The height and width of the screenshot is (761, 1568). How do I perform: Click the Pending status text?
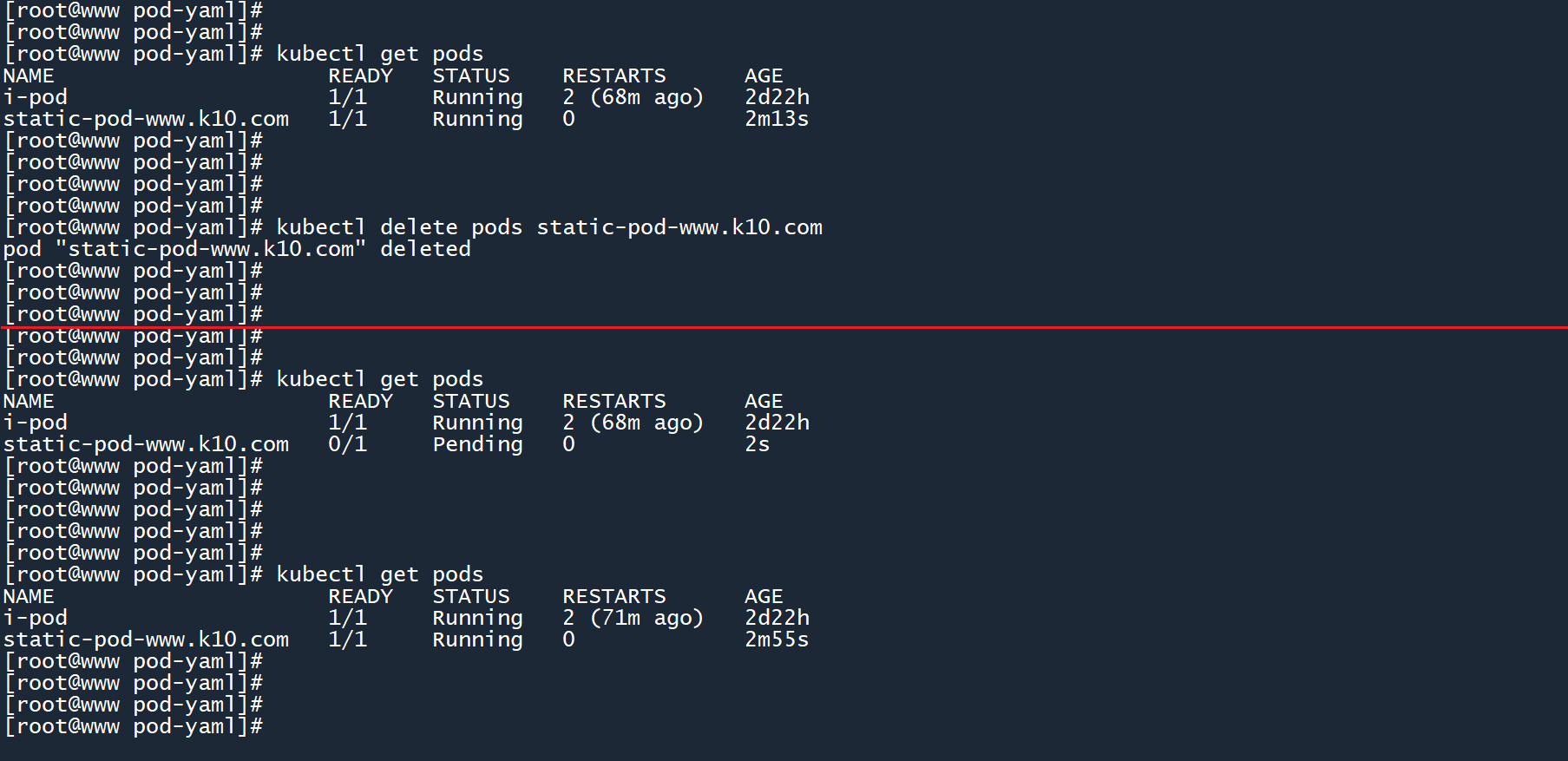point(477,444)
